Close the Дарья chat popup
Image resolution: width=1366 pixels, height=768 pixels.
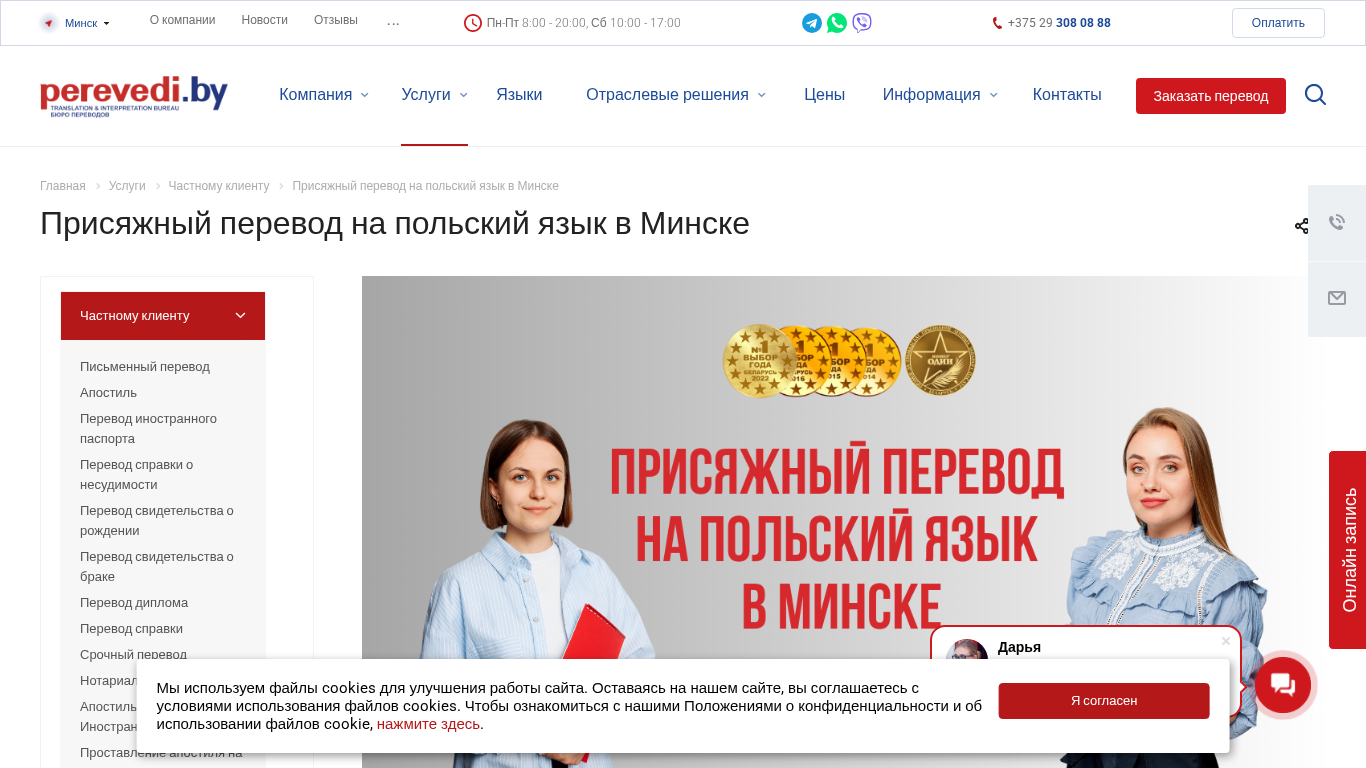[x=1226, y=641]
